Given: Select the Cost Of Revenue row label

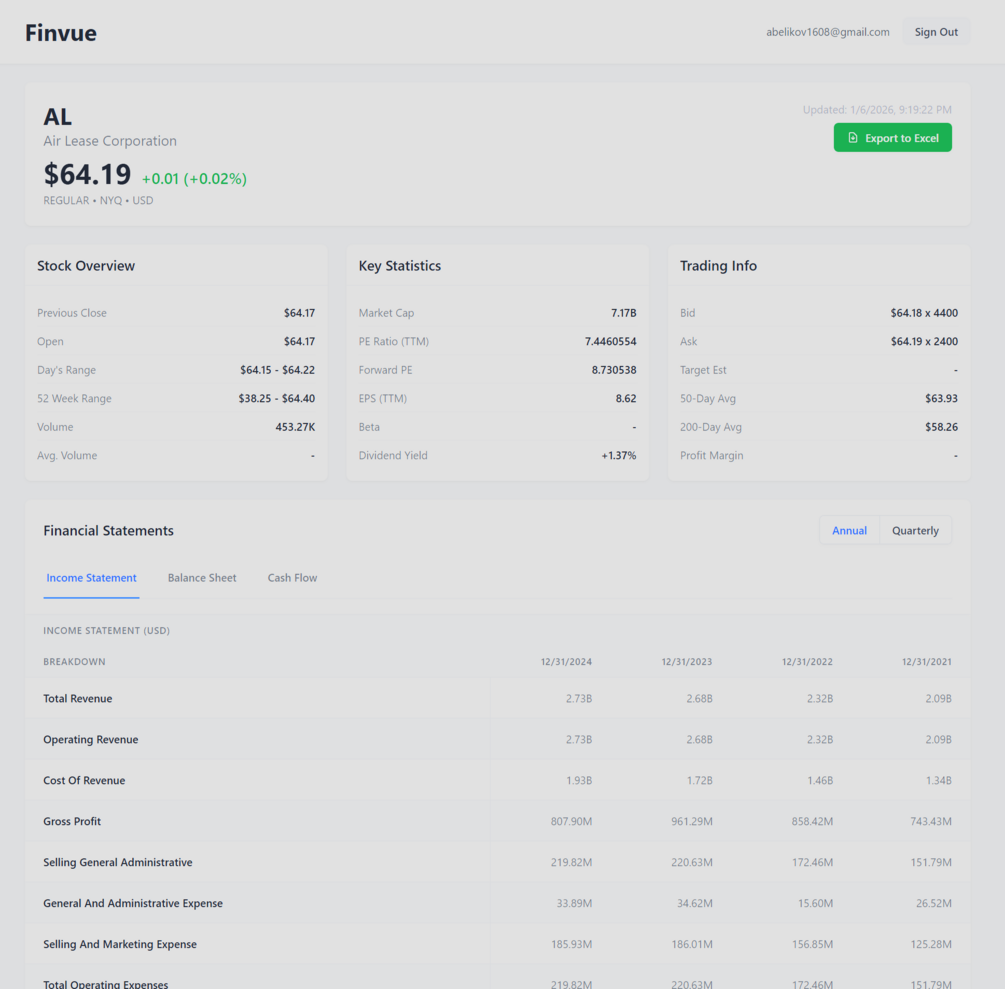Looking at the screenshot, I should click(x=84, y=781).
